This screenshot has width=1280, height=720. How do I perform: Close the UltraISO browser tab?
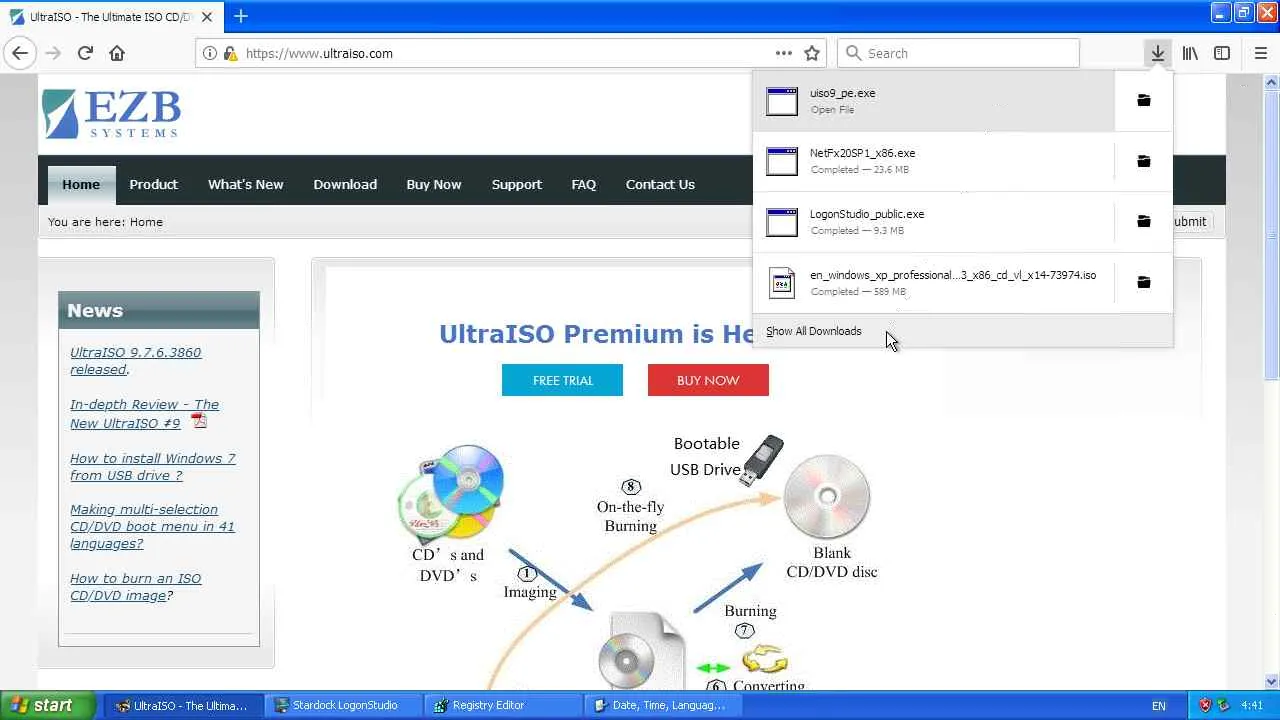207,17
